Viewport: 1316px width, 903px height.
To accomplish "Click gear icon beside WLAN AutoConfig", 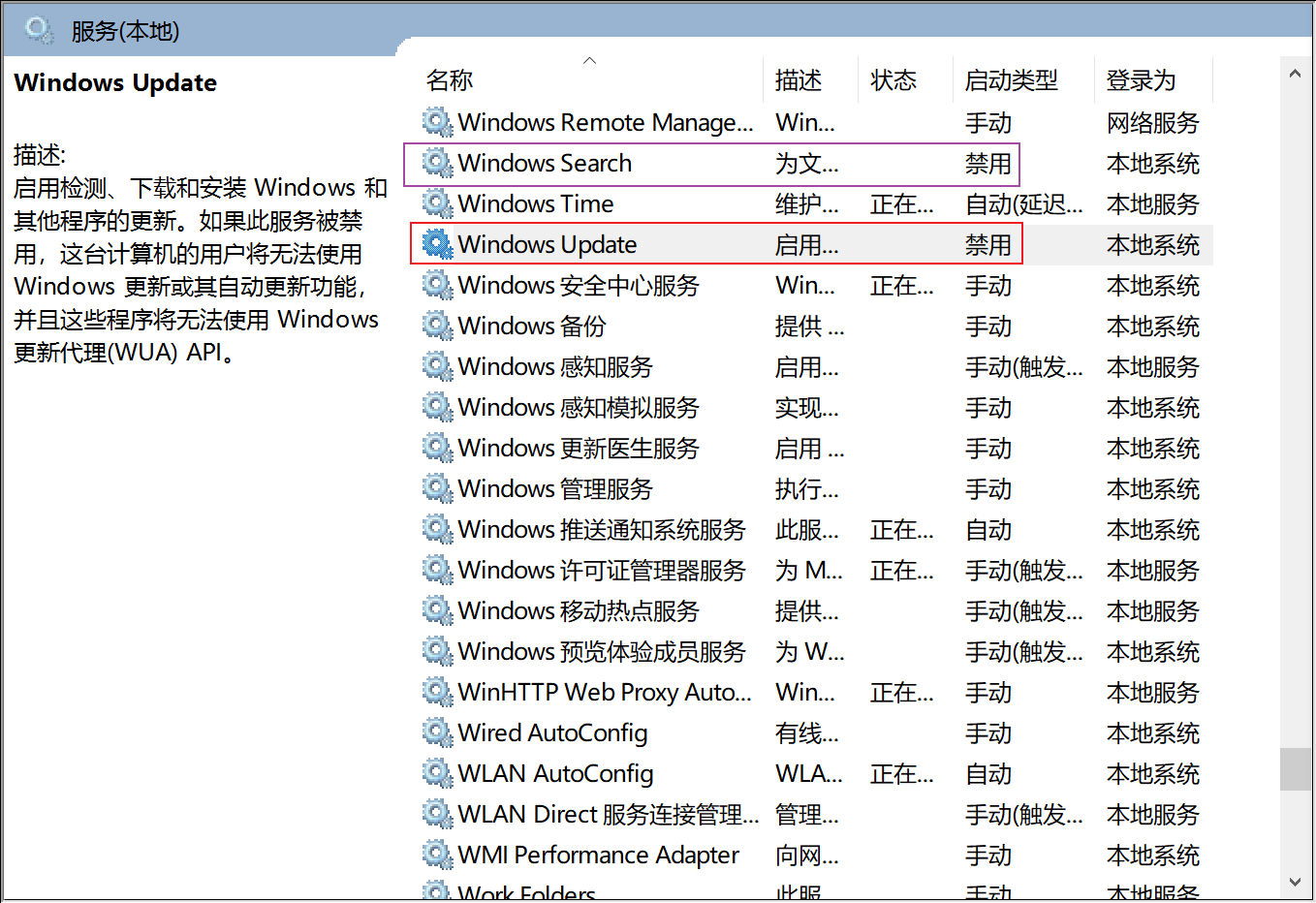I will tap(437, 773).
